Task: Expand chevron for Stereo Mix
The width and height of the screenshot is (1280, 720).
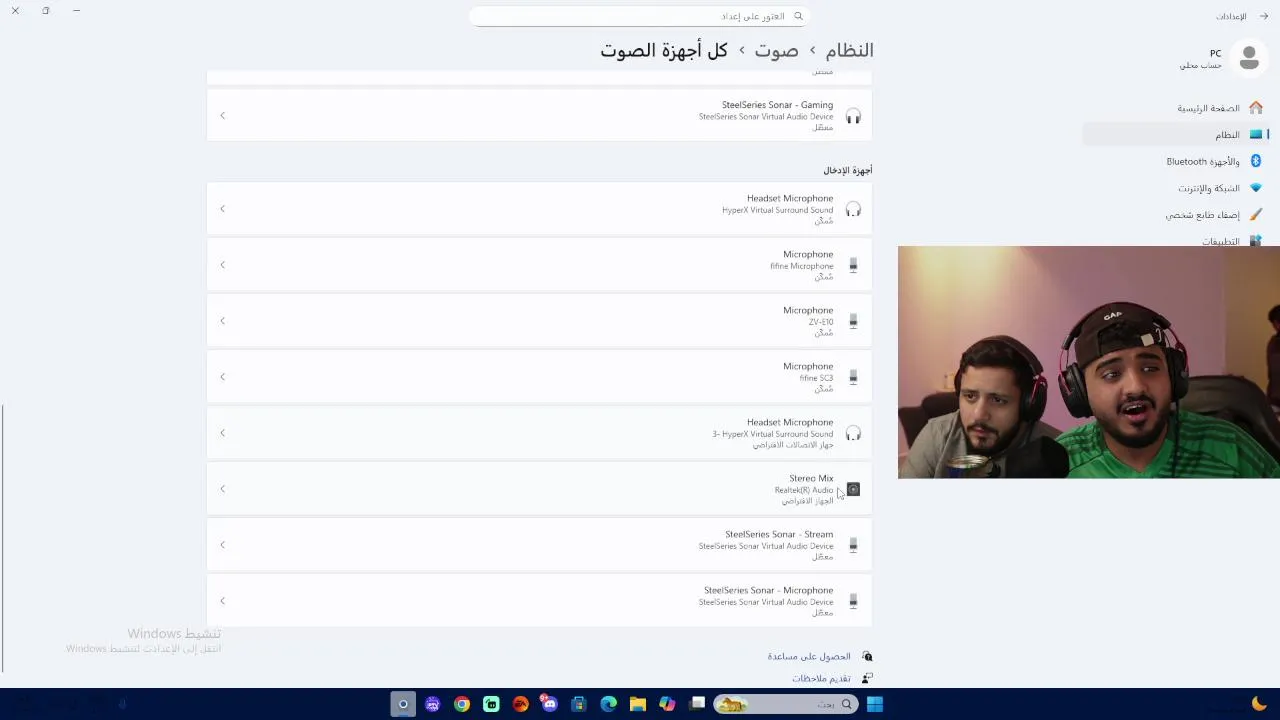Action: tap(222, 489)
